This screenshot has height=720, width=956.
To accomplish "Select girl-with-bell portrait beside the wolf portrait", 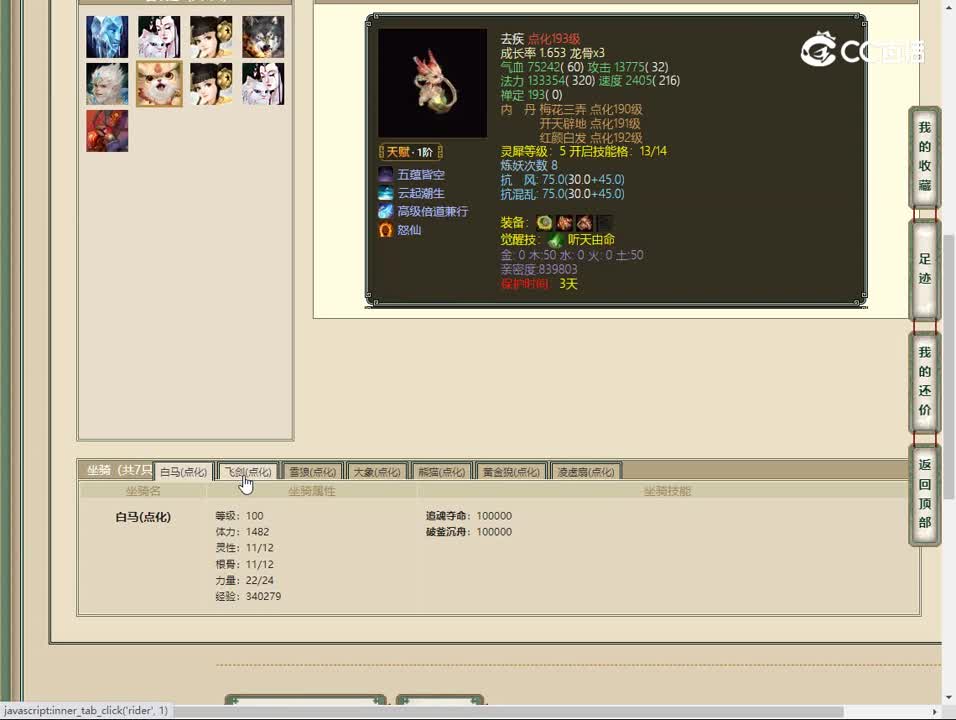I will pos(211,37).
